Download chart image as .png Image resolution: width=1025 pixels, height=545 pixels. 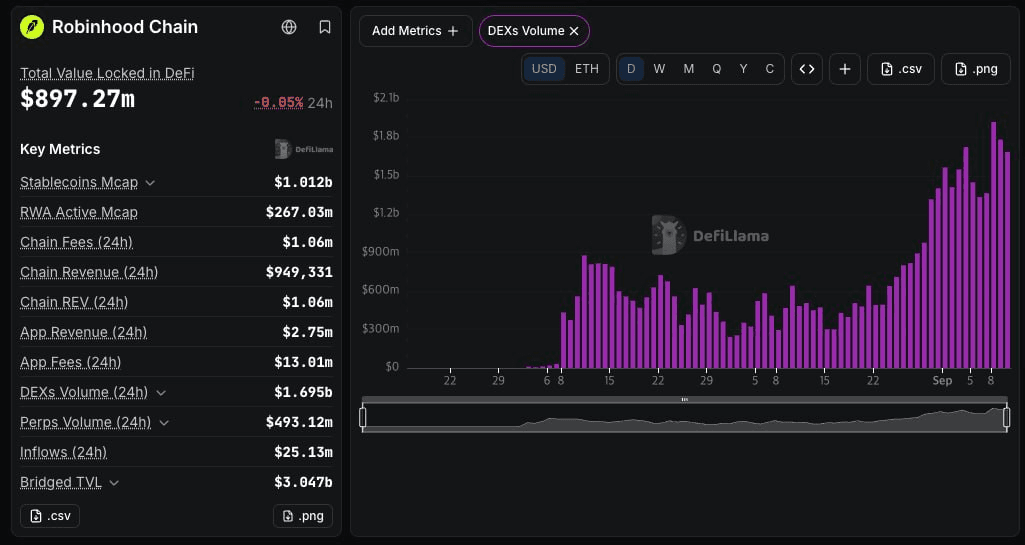pyautogui.click(x=975, y=69)
